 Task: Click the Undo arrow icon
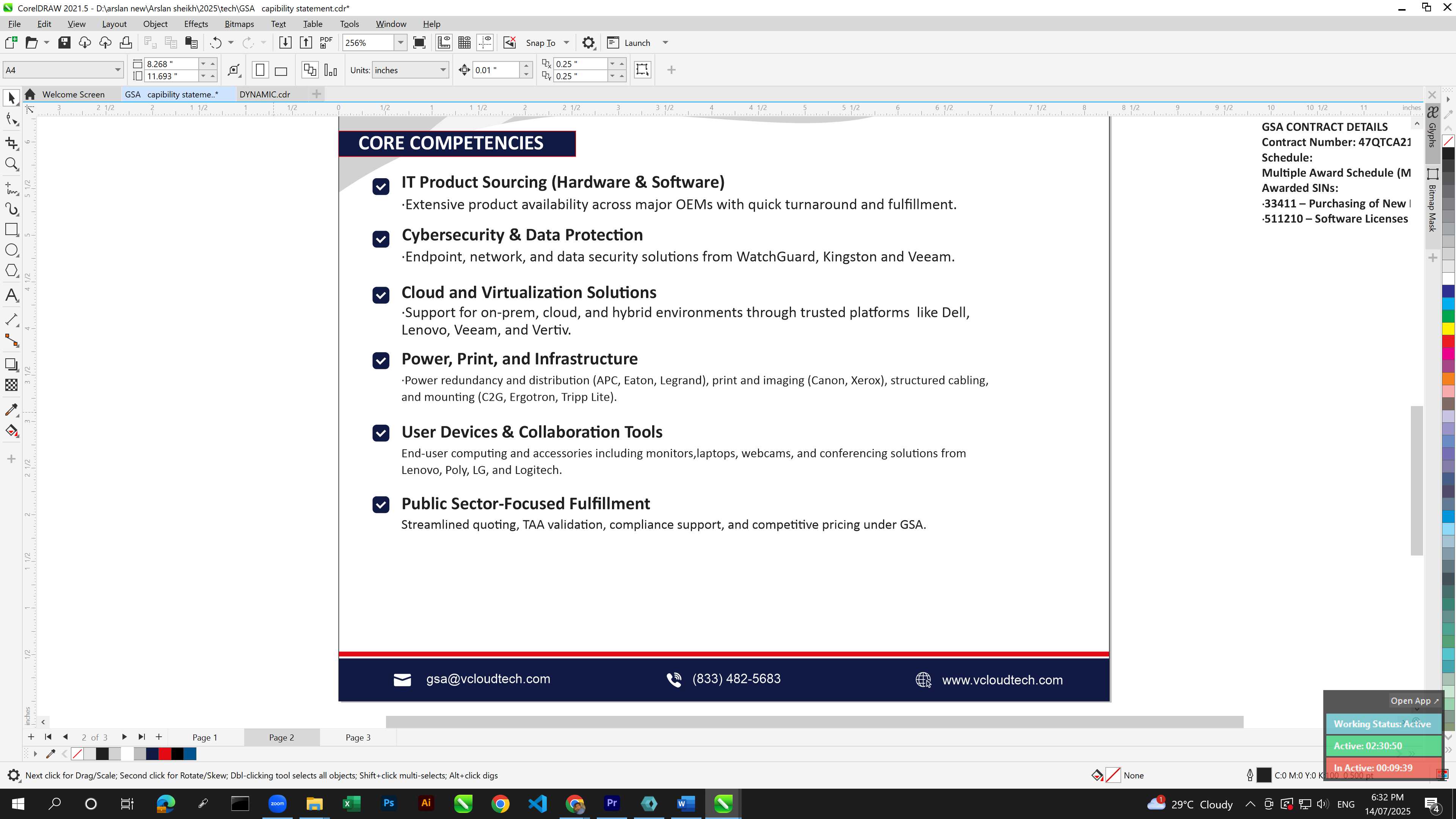pos(215,43)
